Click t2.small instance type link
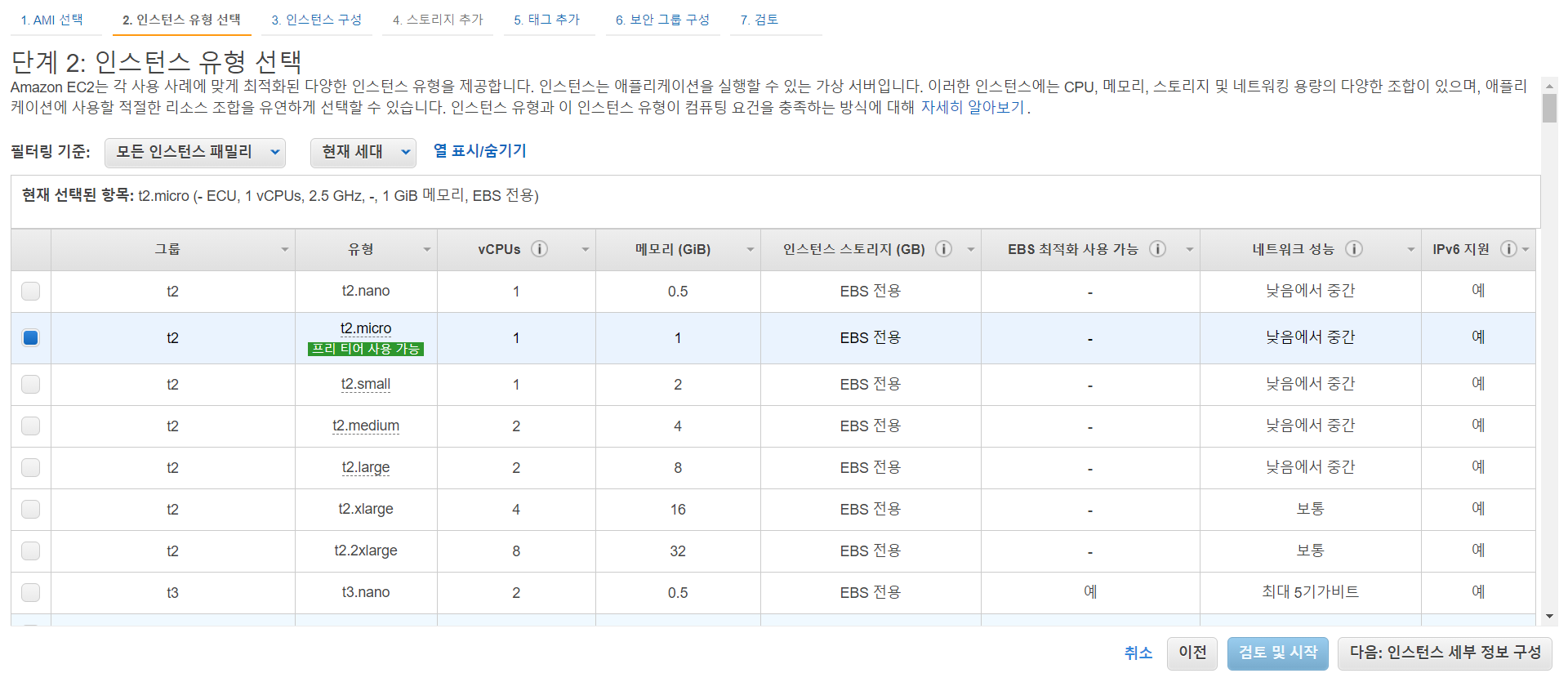 pyautogui.click(x=366, y=384)
